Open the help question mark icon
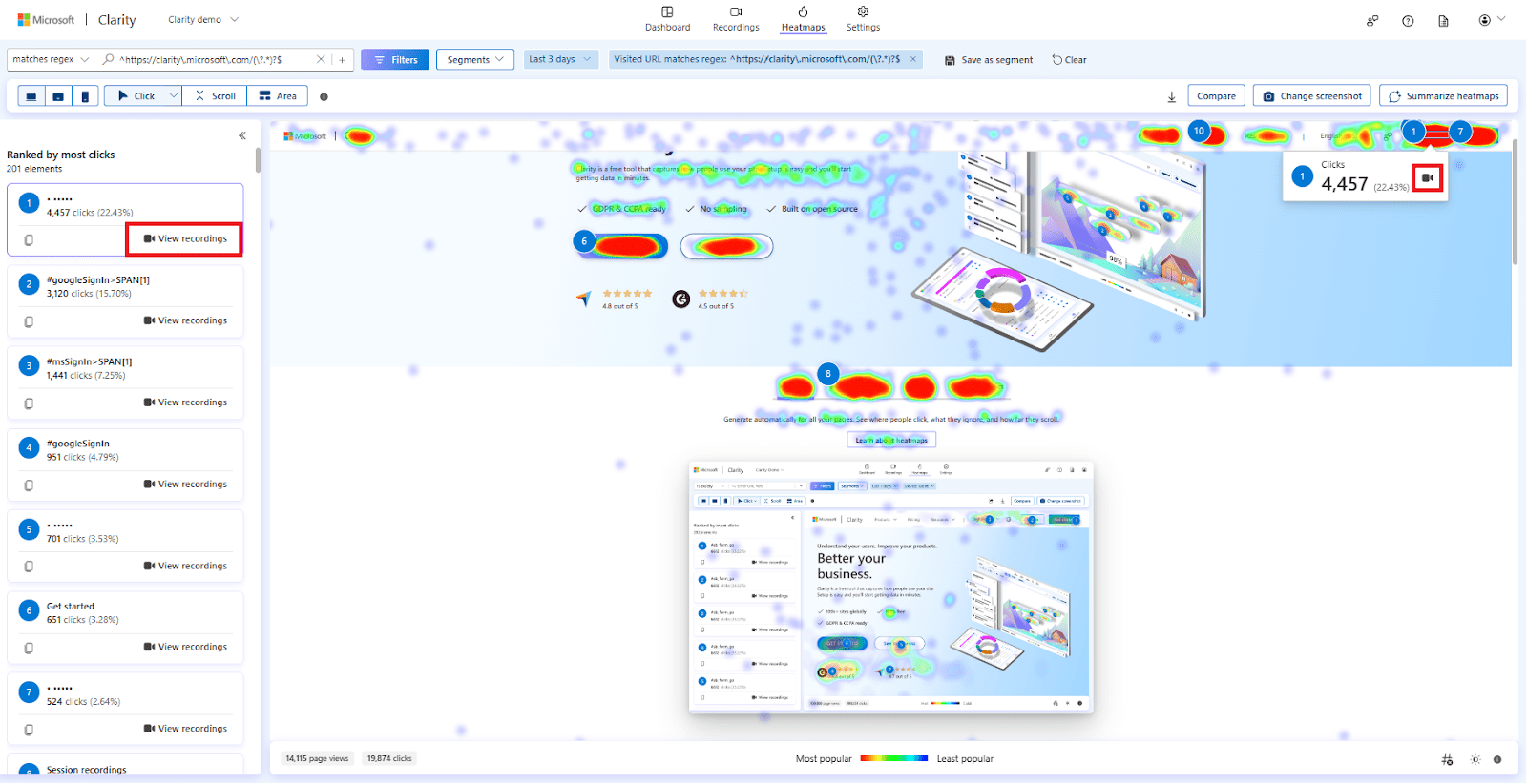 click(1408, 21)
